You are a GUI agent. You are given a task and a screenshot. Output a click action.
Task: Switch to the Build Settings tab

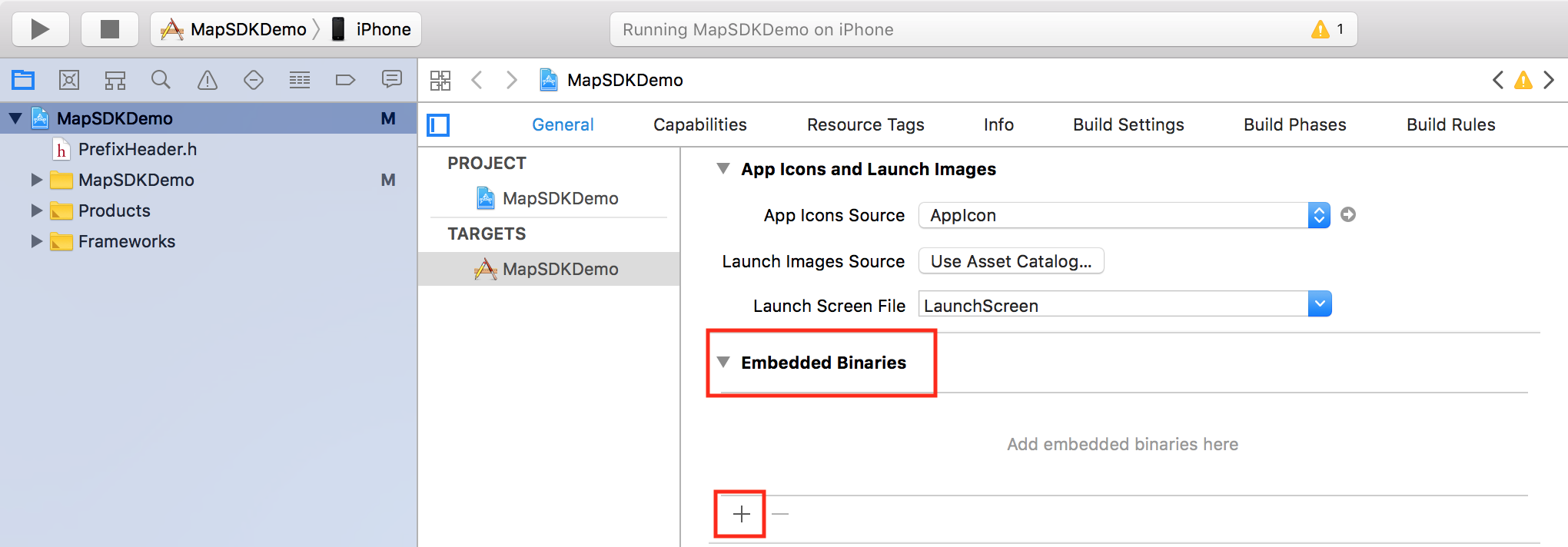pyautogui.click(x=1128, y=124)
